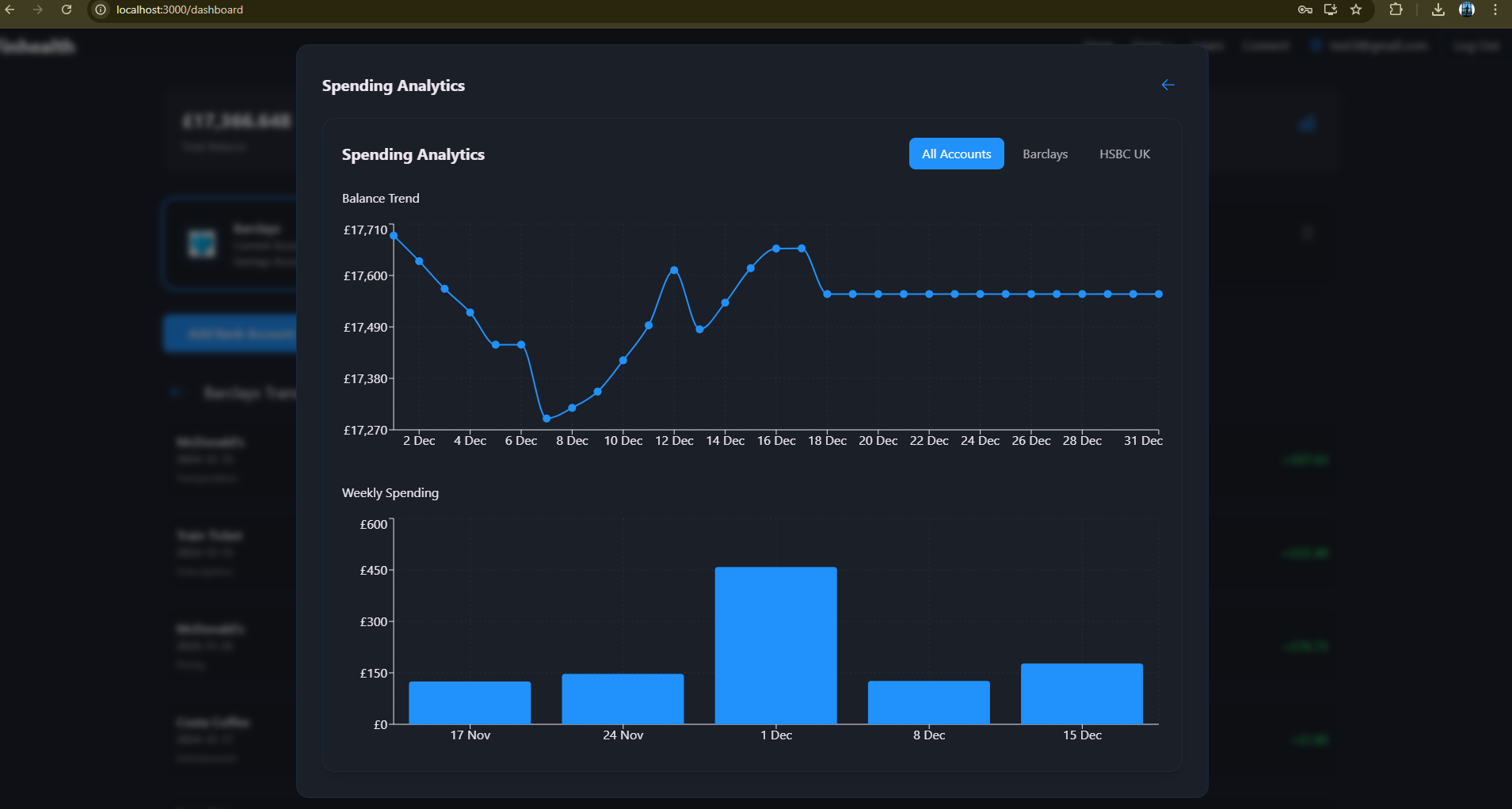The image size is (1512, 809).
Task: Click the "1 Dec" weekly axis label
Action: pyautogui.click(x=776, y=735)
